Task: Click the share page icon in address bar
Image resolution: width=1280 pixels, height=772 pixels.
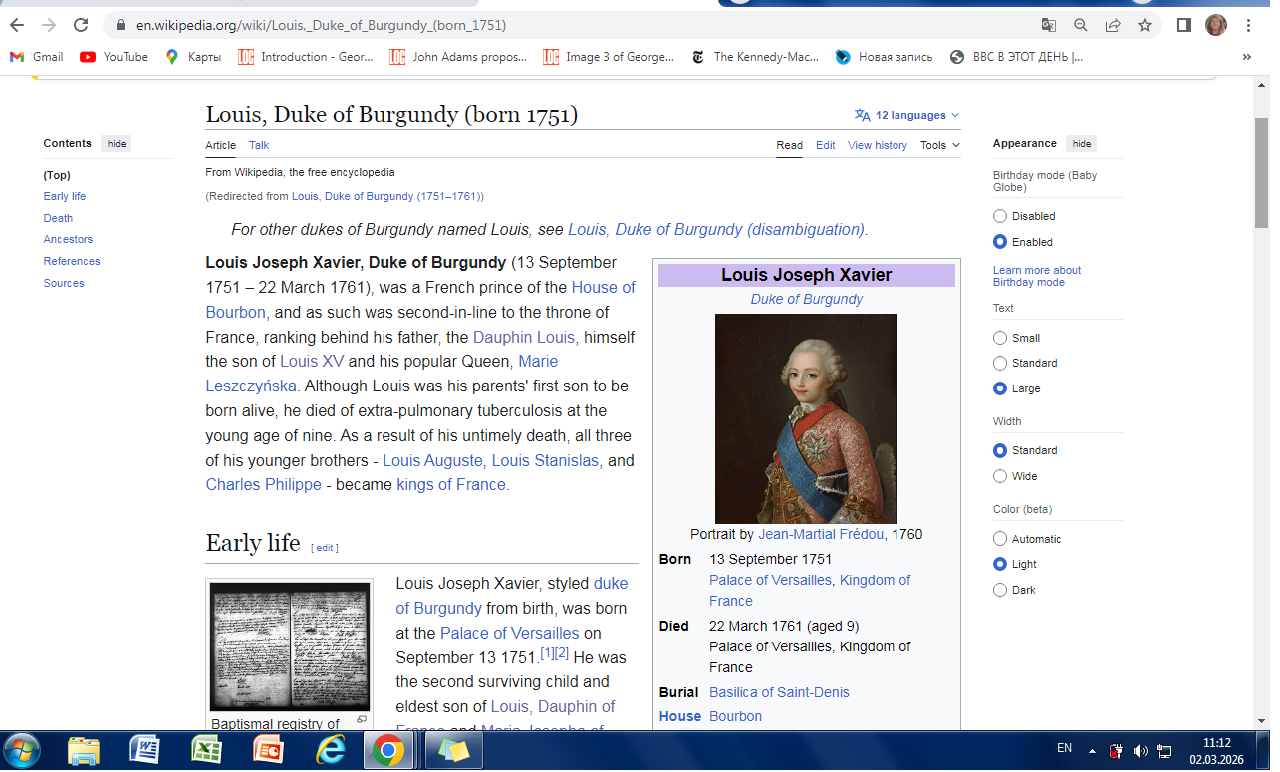Action: [x=1113, y=25]
